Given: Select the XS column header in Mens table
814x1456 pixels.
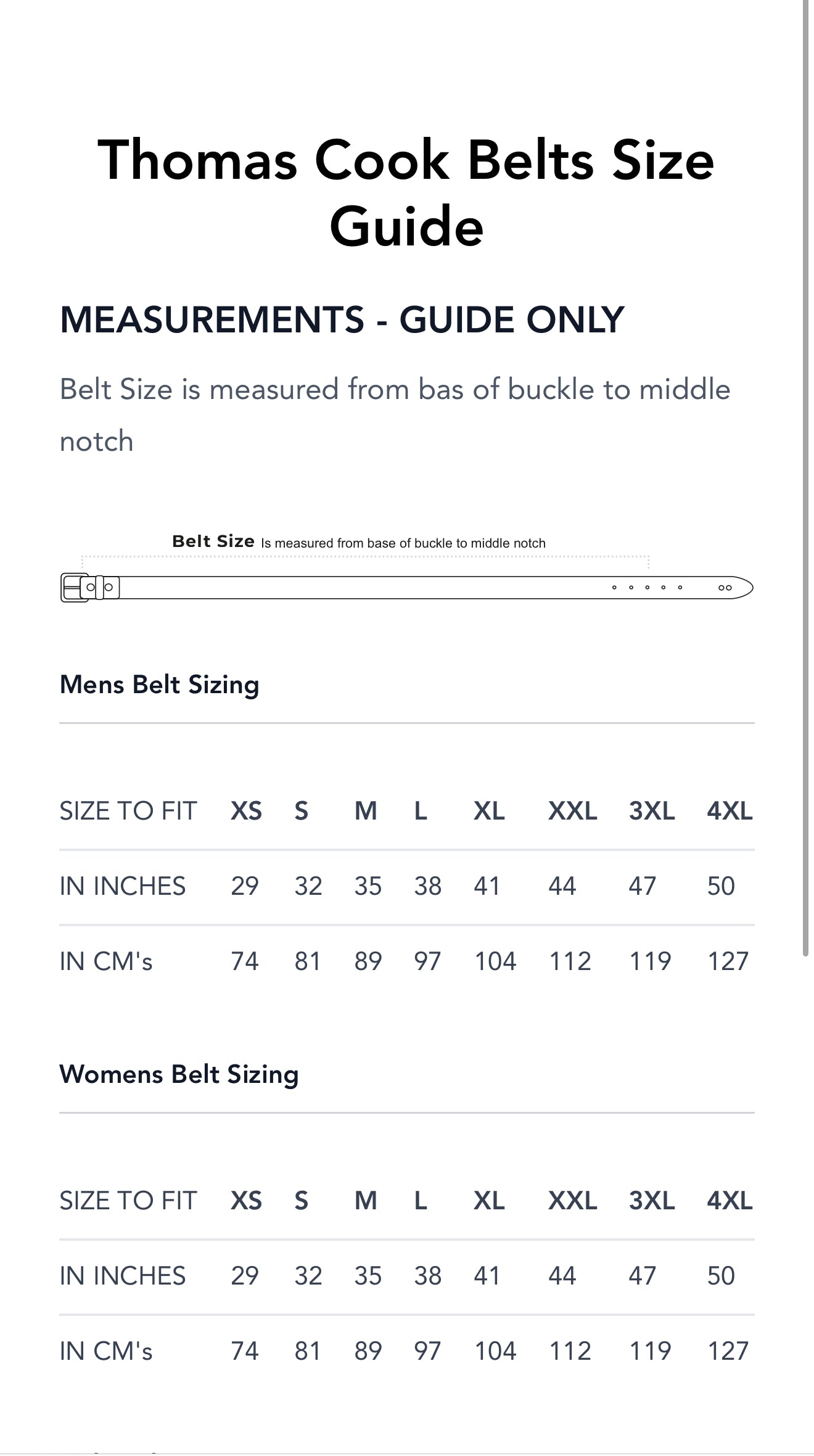Looking at the screenshot, I should tap(246, 811).
